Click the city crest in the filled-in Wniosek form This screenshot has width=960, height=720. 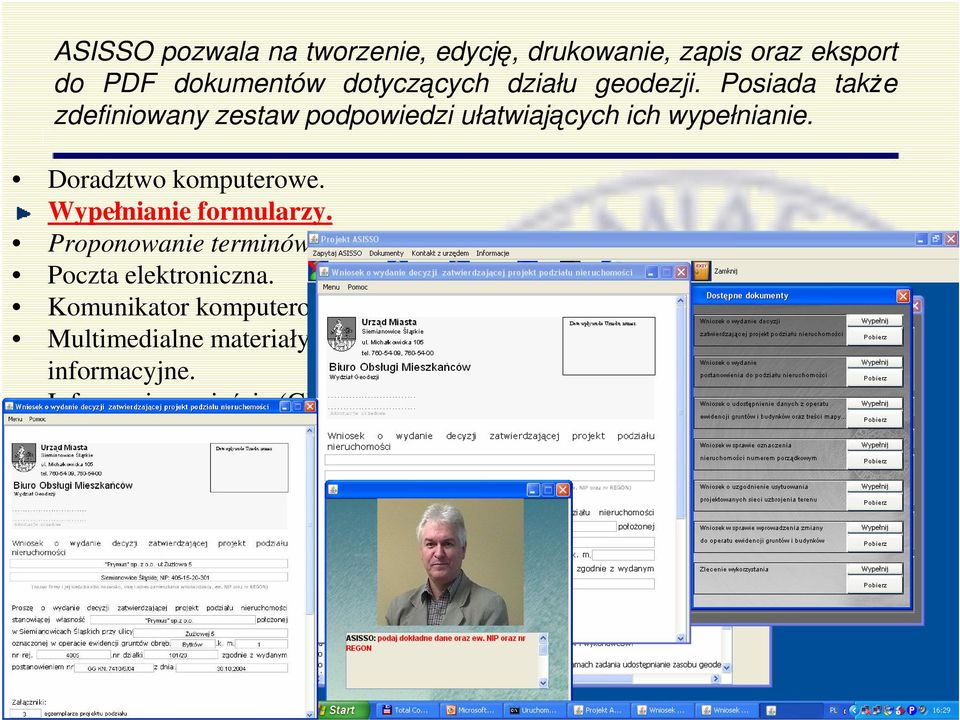24,458
